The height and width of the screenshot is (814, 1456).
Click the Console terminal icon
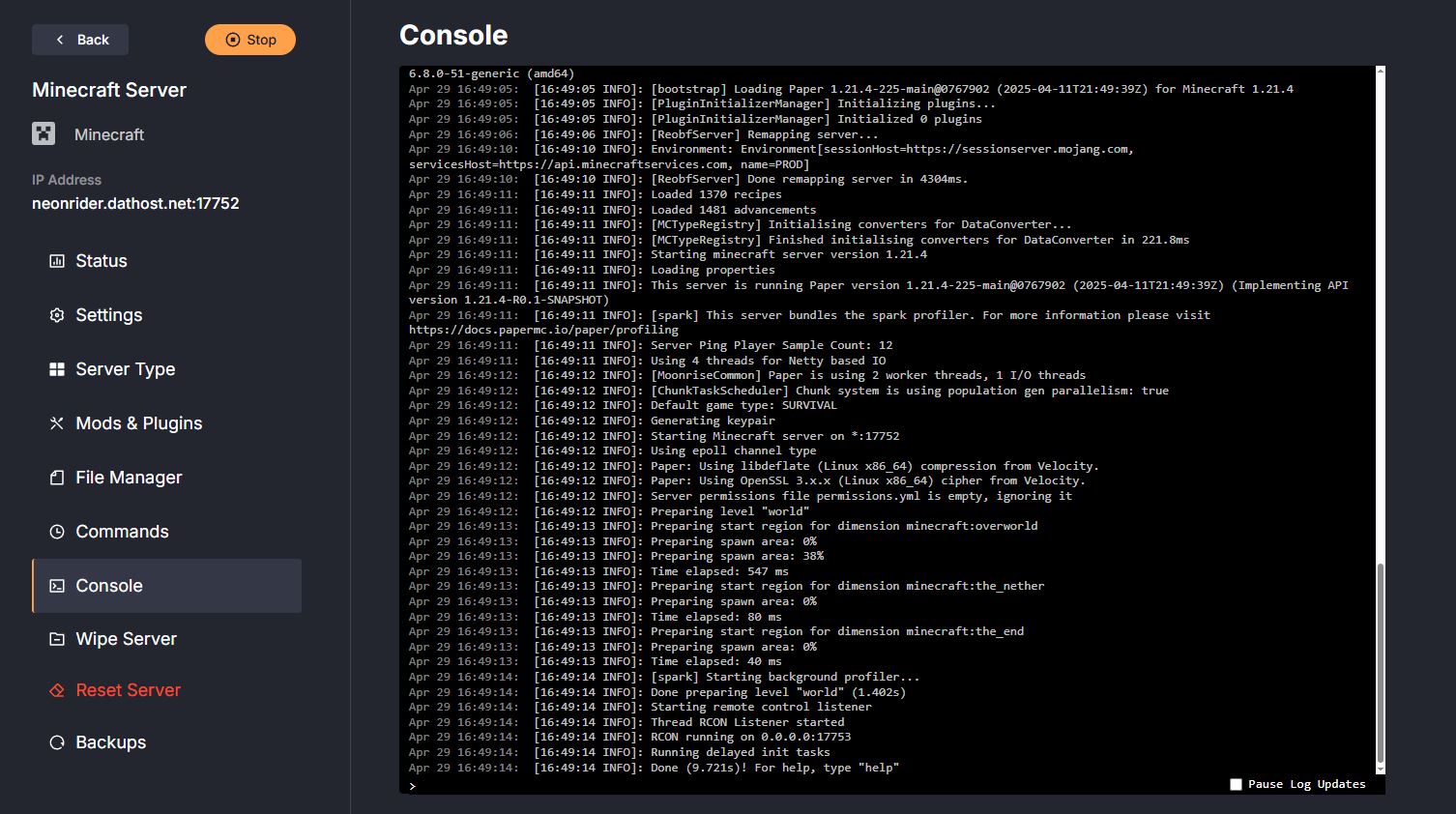click(x=55, y=585)
